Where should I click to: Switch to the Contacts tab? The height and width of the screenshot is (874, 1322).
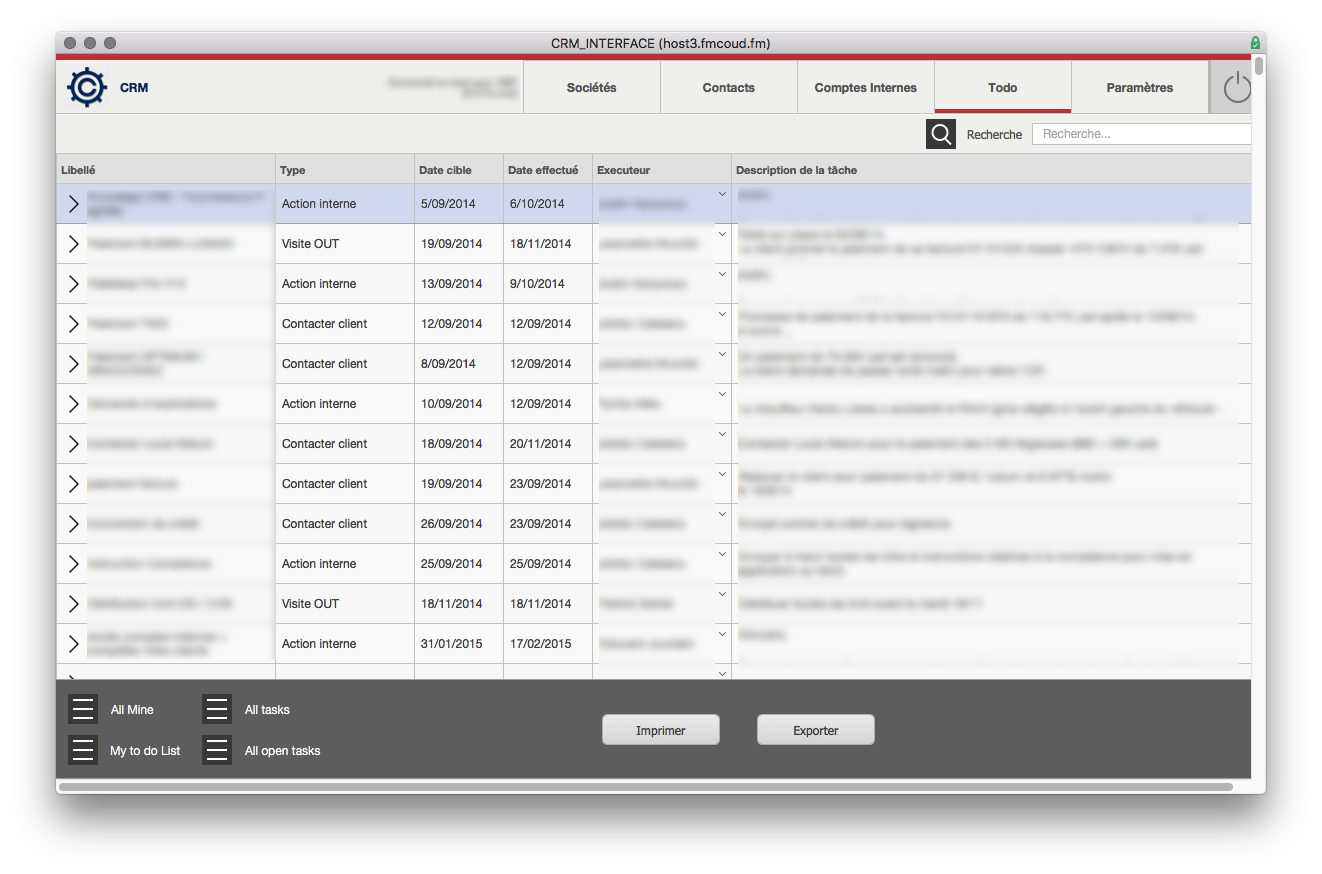[x=729, y=87]
